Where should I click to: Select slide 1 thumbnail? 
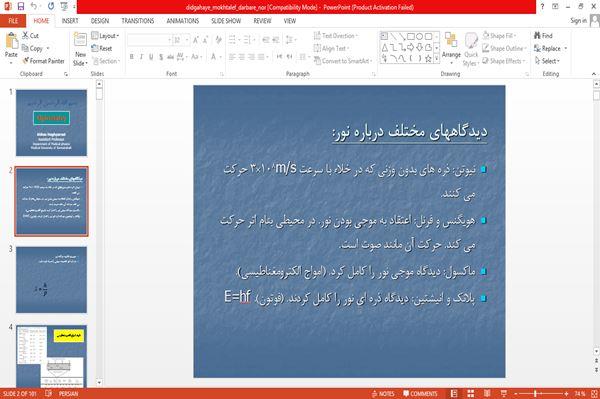tap(51, 123)
